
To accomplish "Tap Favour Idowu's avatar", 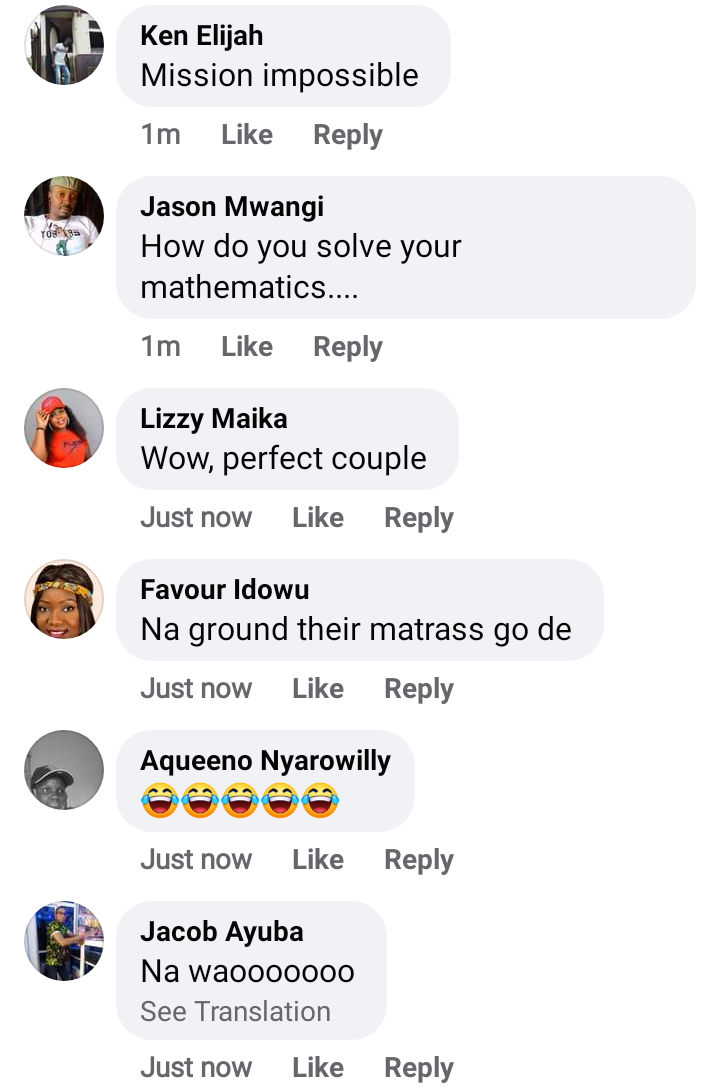I will (64, 600).
